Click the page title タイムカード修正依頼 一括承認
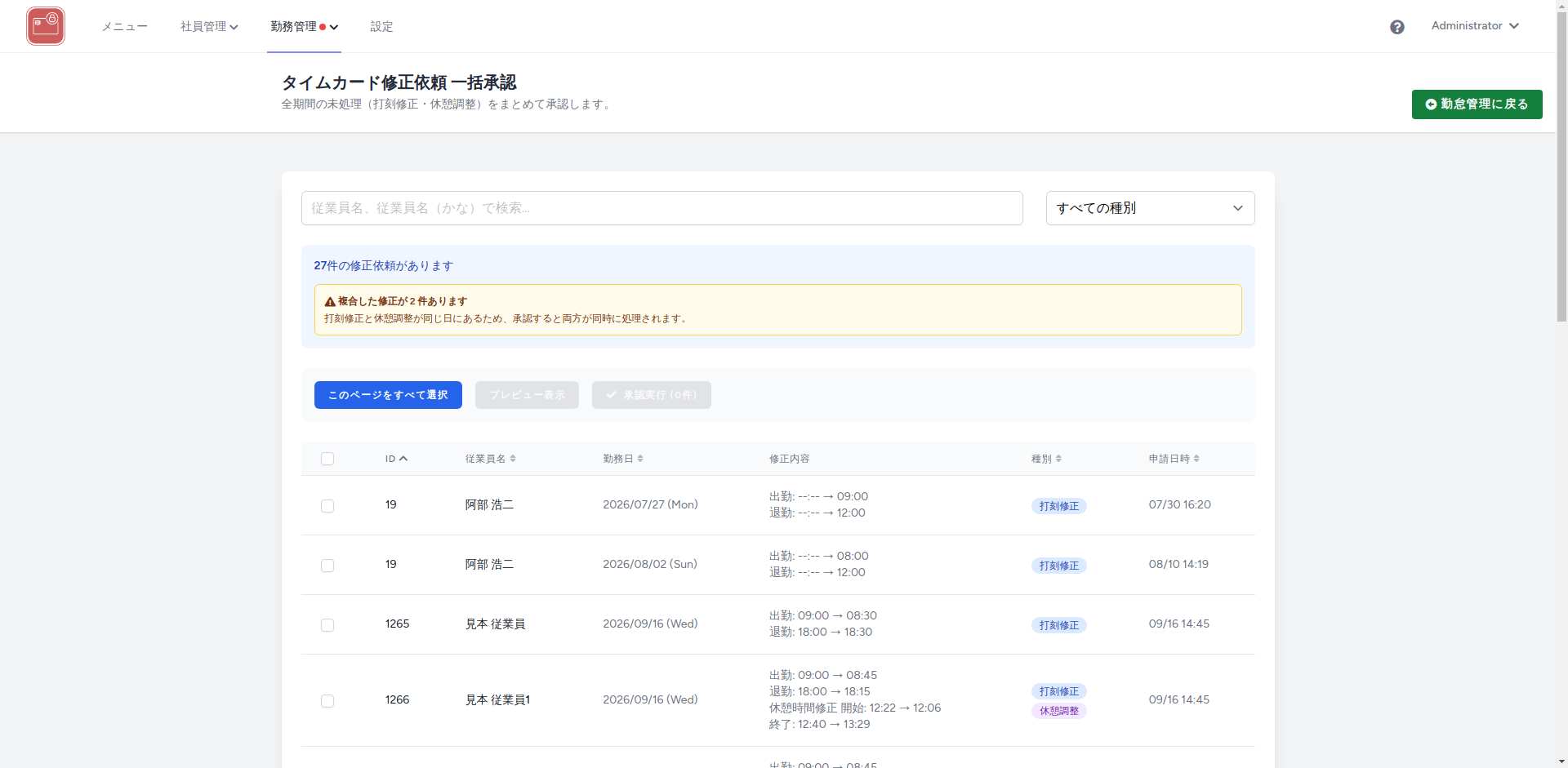 (399, 82)
